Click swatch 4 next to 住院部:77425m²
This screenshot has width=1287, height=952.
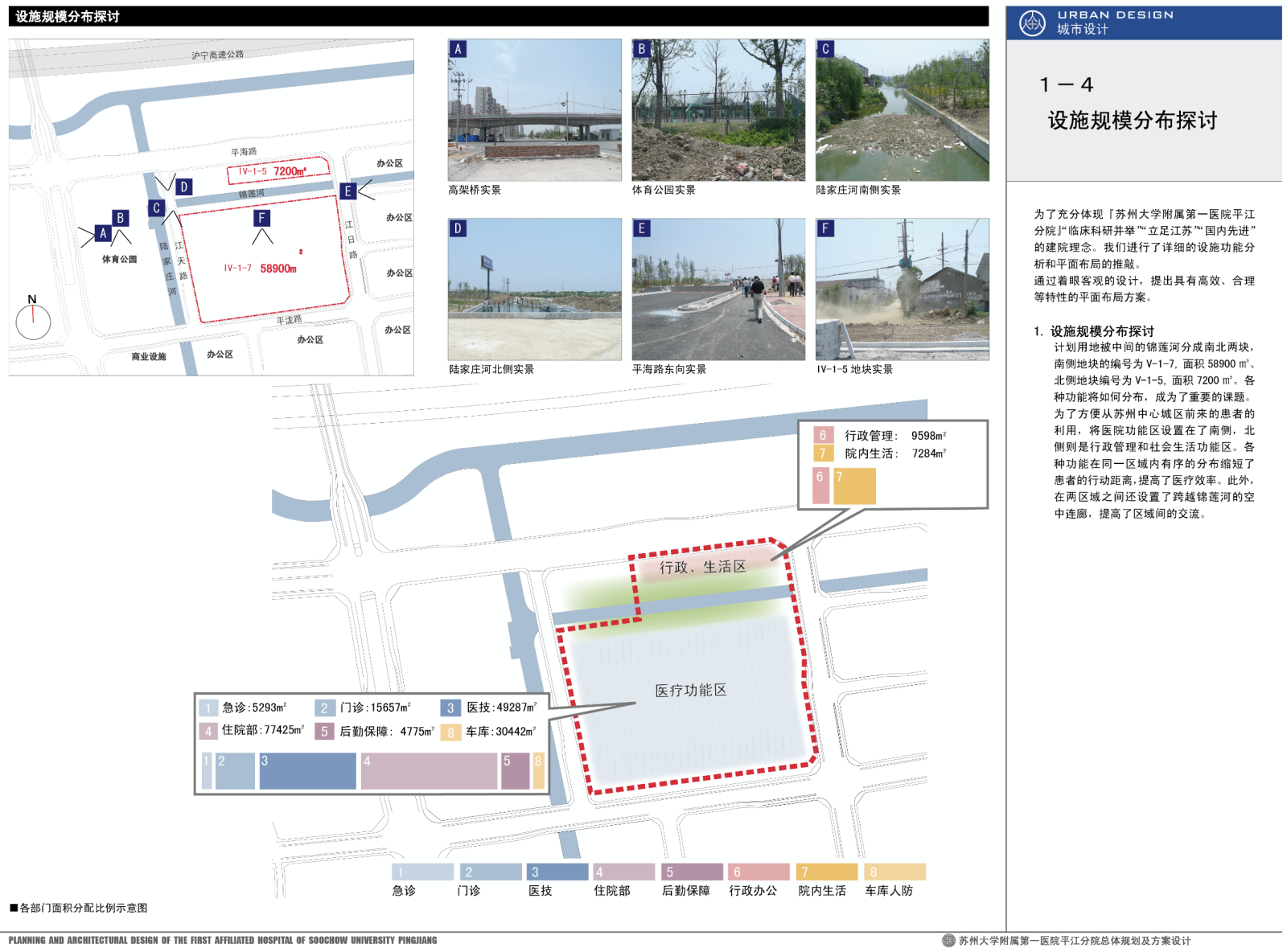coord(208,732)
